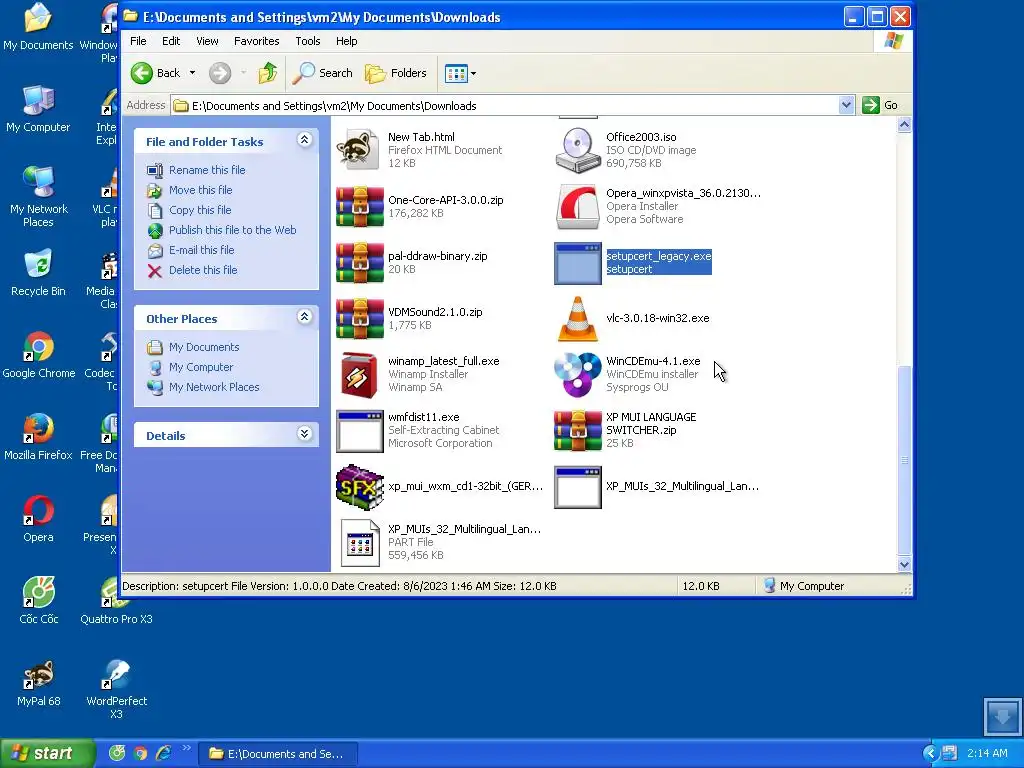Select the WinCDEmu-4.1.exe disc icon
1024x768 pixels.
pyautogui.click(x=577, y=375)
